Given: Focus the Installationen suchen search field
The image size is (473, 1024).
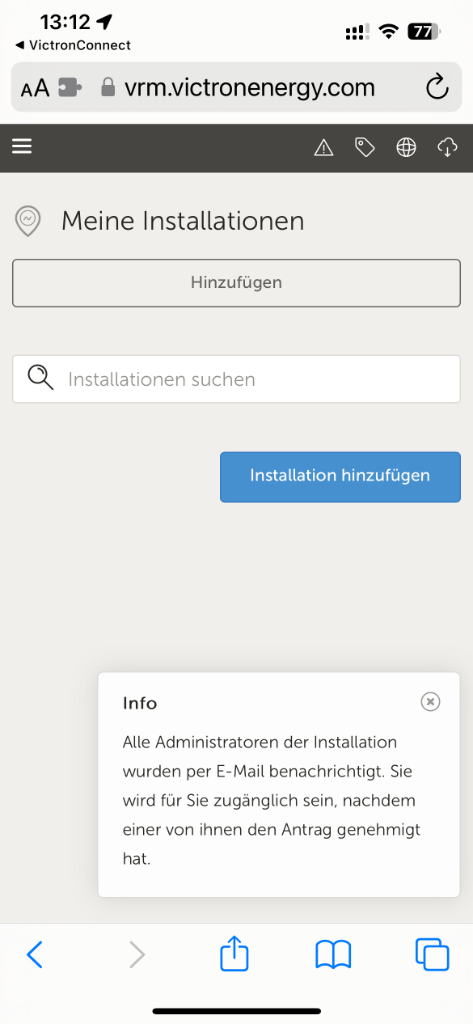Looking at the screenshot, I should [236, 379].
